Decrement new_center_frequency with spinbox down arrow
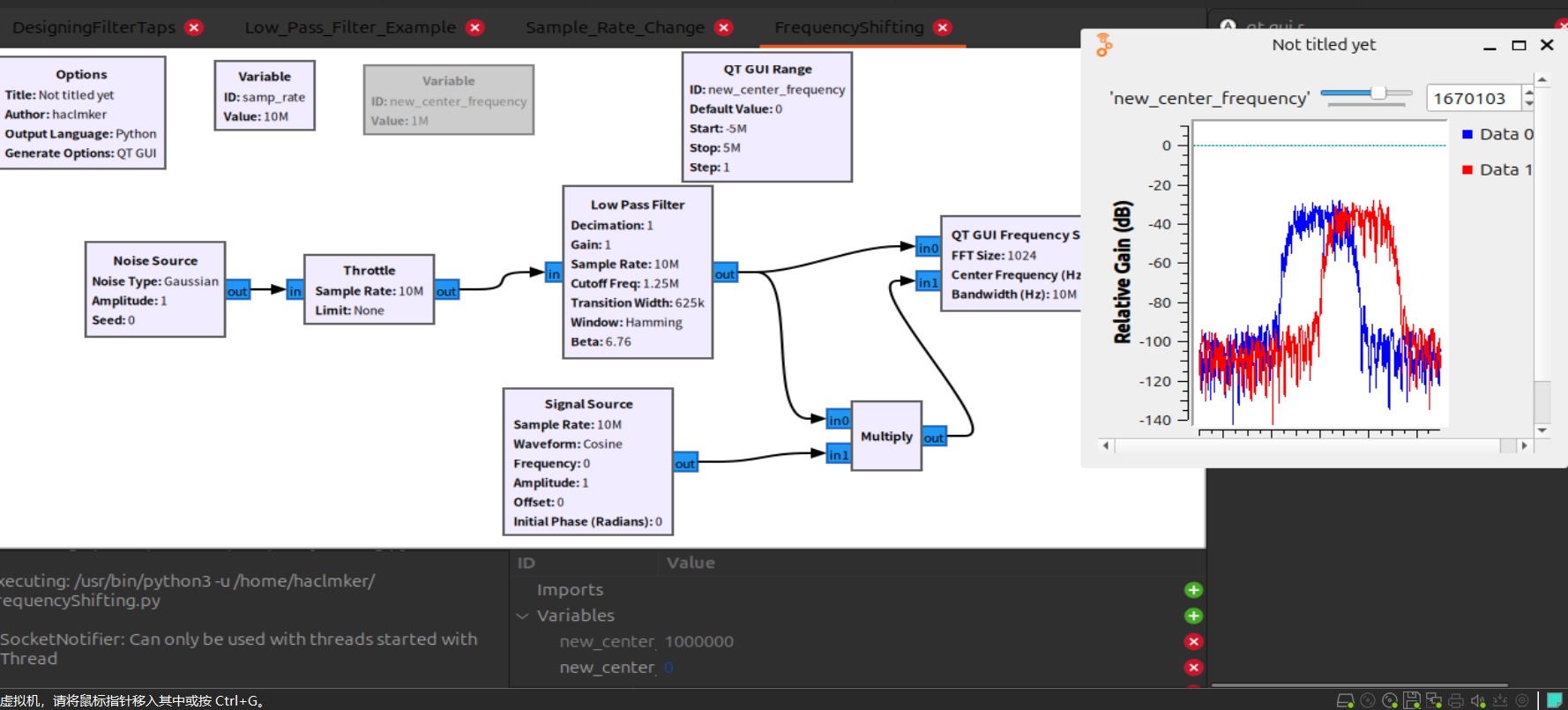The height and width of the screenshot is (710, 1568). [x=1529, y=104]
